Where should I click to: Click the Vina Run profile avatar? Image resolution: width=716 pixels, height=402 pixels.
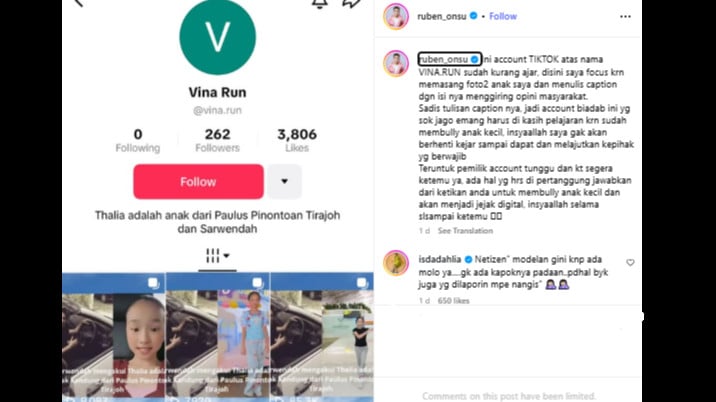(217, 37)
